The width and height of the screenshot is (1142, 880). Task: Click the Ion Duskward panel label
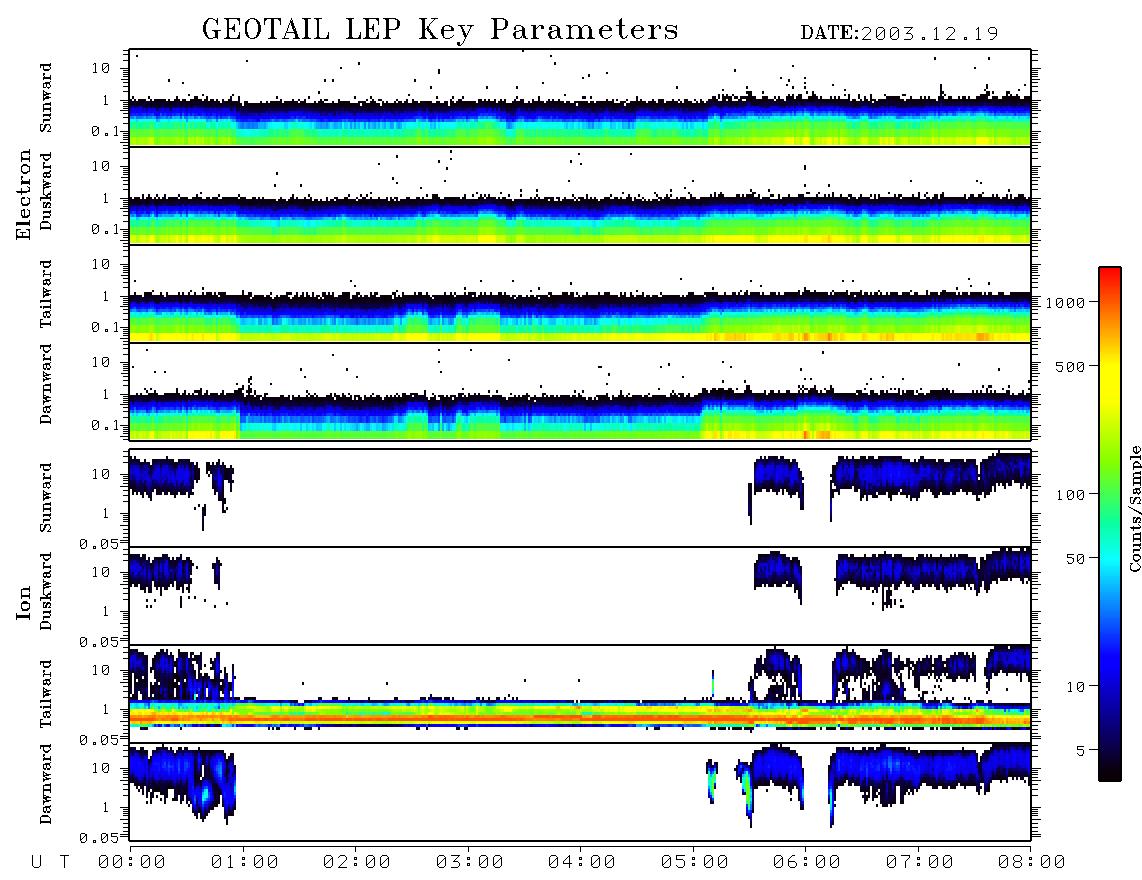click(x=46, y=591)
